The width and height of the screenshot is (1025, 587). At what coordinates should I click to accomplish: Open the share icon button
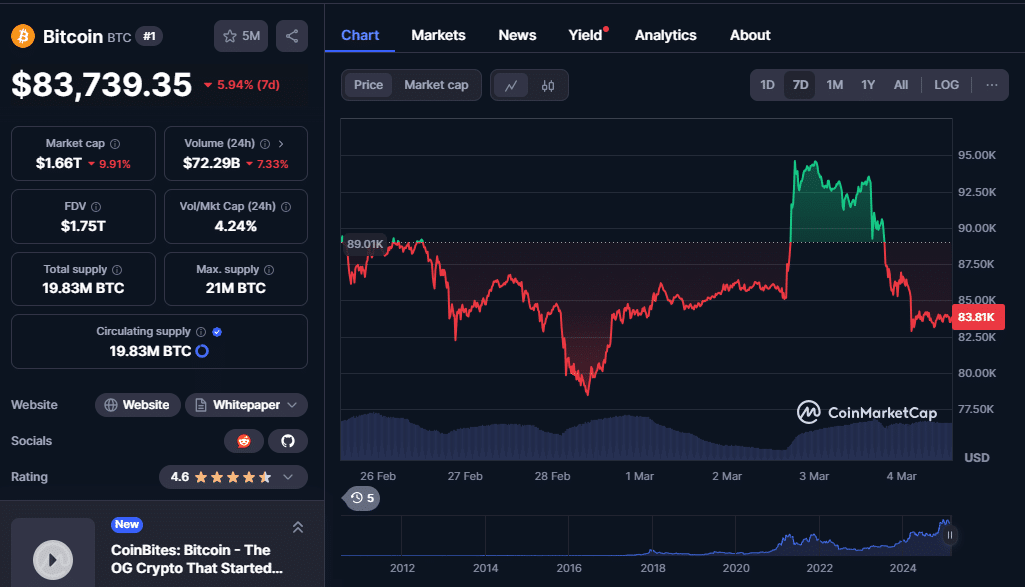tap(292, 36)
